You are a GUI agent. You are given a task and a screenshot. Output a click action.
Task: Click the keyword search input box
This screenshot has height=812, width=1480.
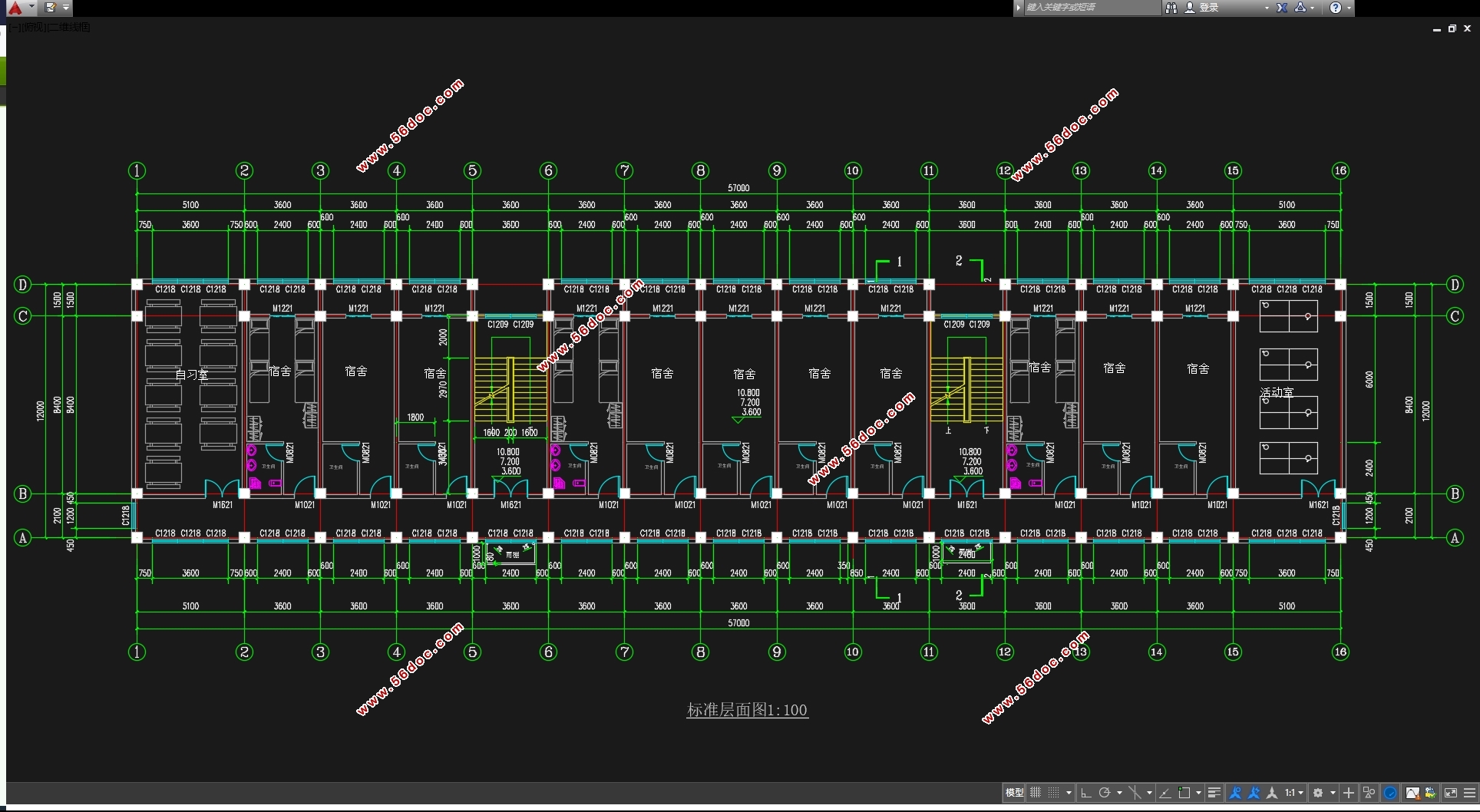coord(1090,8)
